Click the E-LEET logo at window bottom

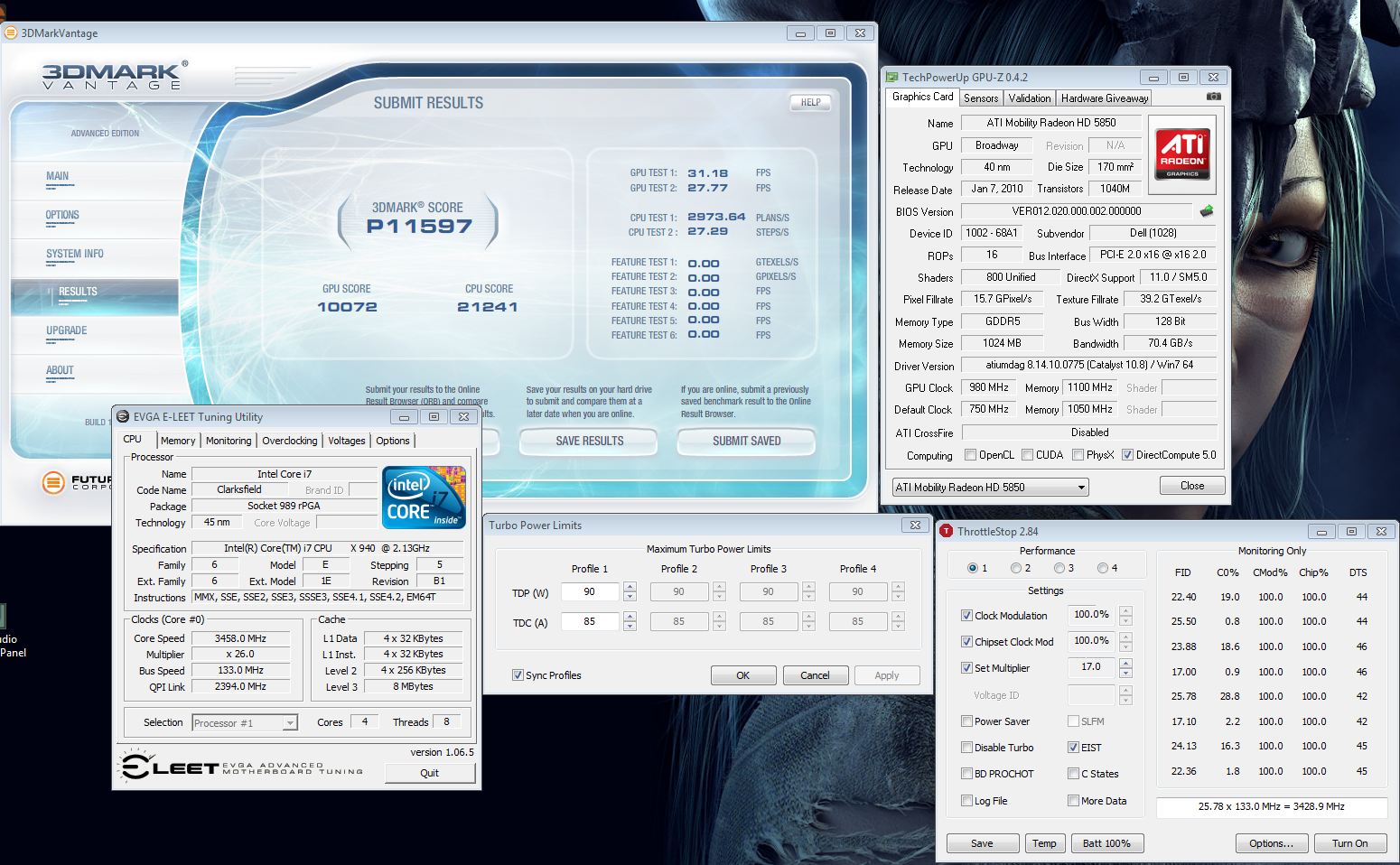pos(239,767)
